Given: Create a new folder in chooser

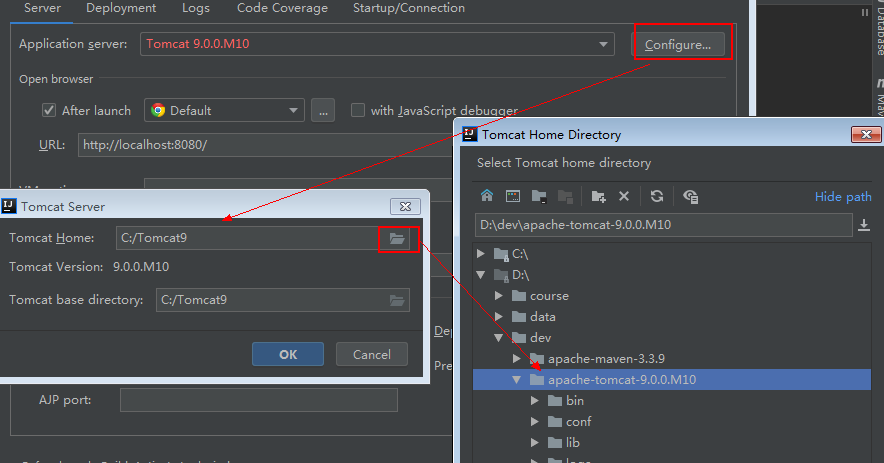Looking at the screenshot, I should pos(598,196).
